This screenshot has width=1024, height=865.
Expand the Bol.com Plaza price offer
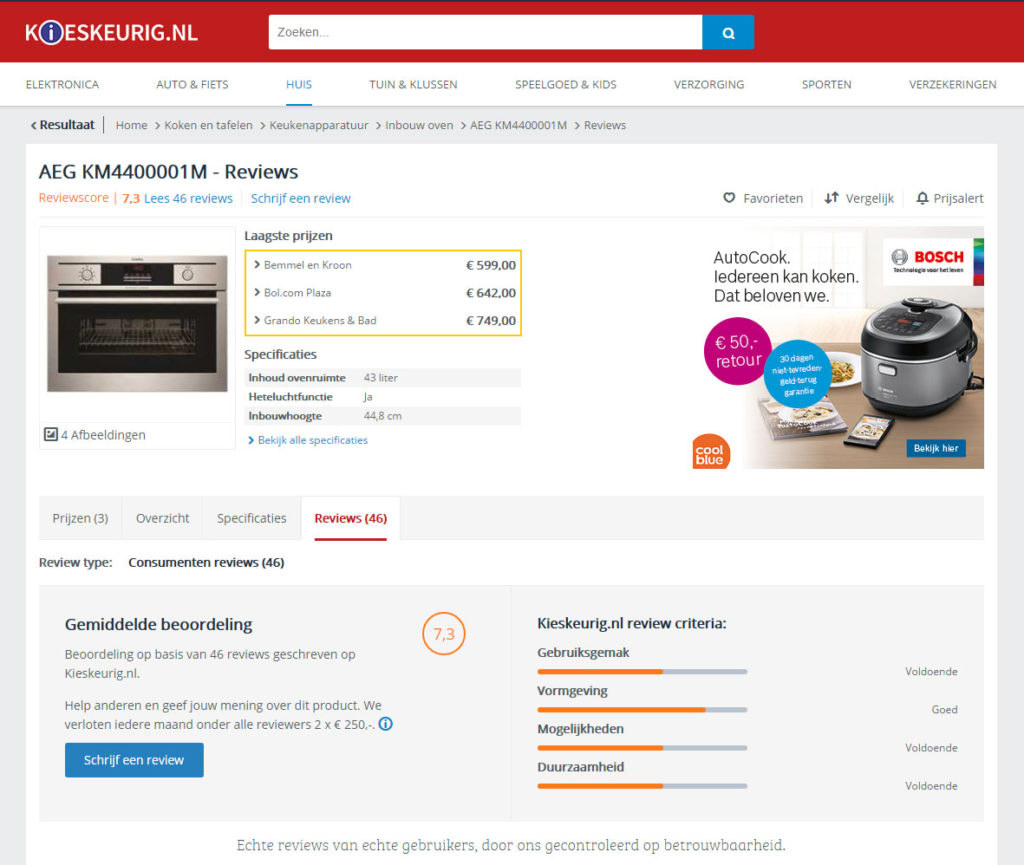[383, 293]
